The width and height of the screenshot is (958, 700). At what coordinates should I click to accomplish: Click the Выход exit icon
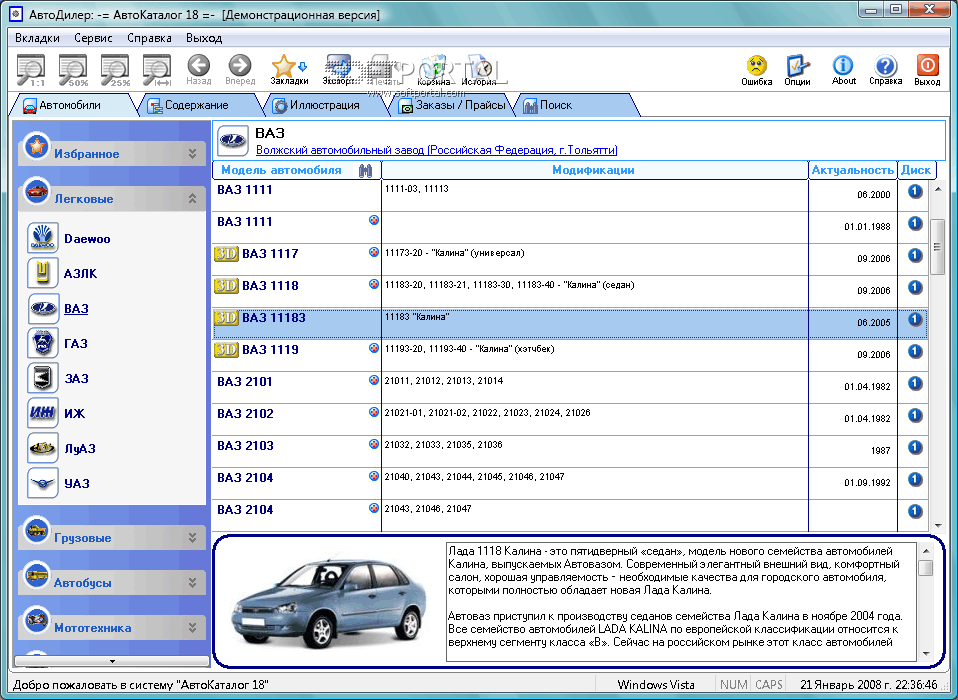pyautogui.click(x=926, y=66)
